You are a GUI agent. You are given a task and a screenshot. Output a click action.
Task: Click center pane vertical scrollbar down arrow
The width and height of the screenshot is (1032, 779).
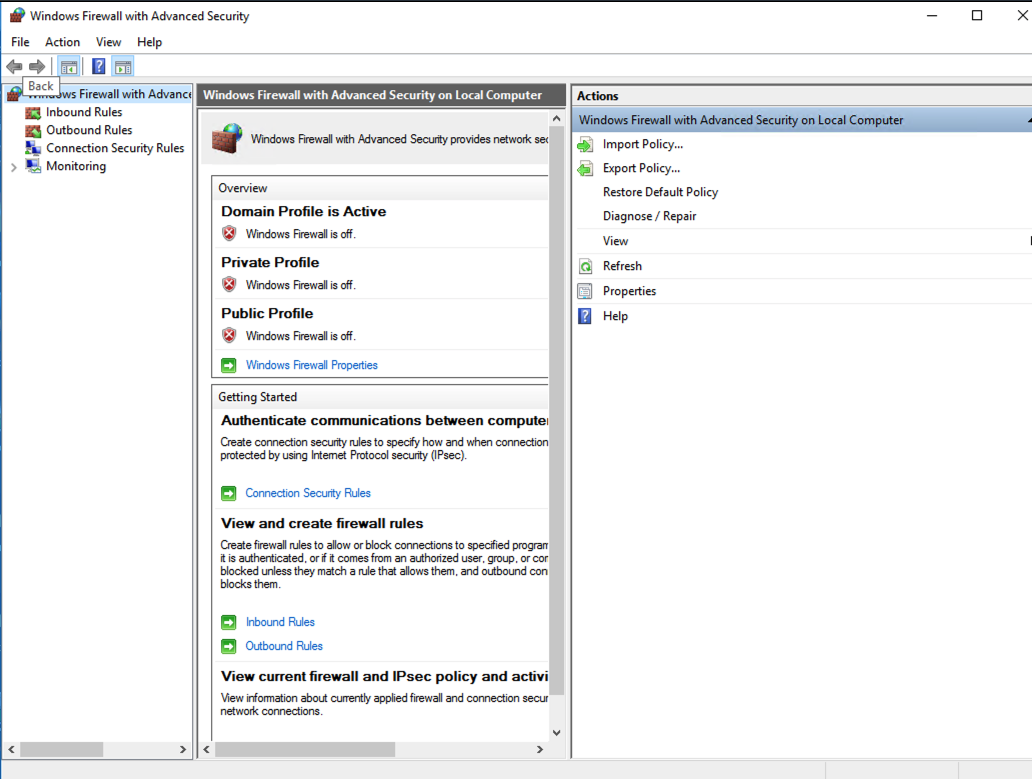[557, 733]
